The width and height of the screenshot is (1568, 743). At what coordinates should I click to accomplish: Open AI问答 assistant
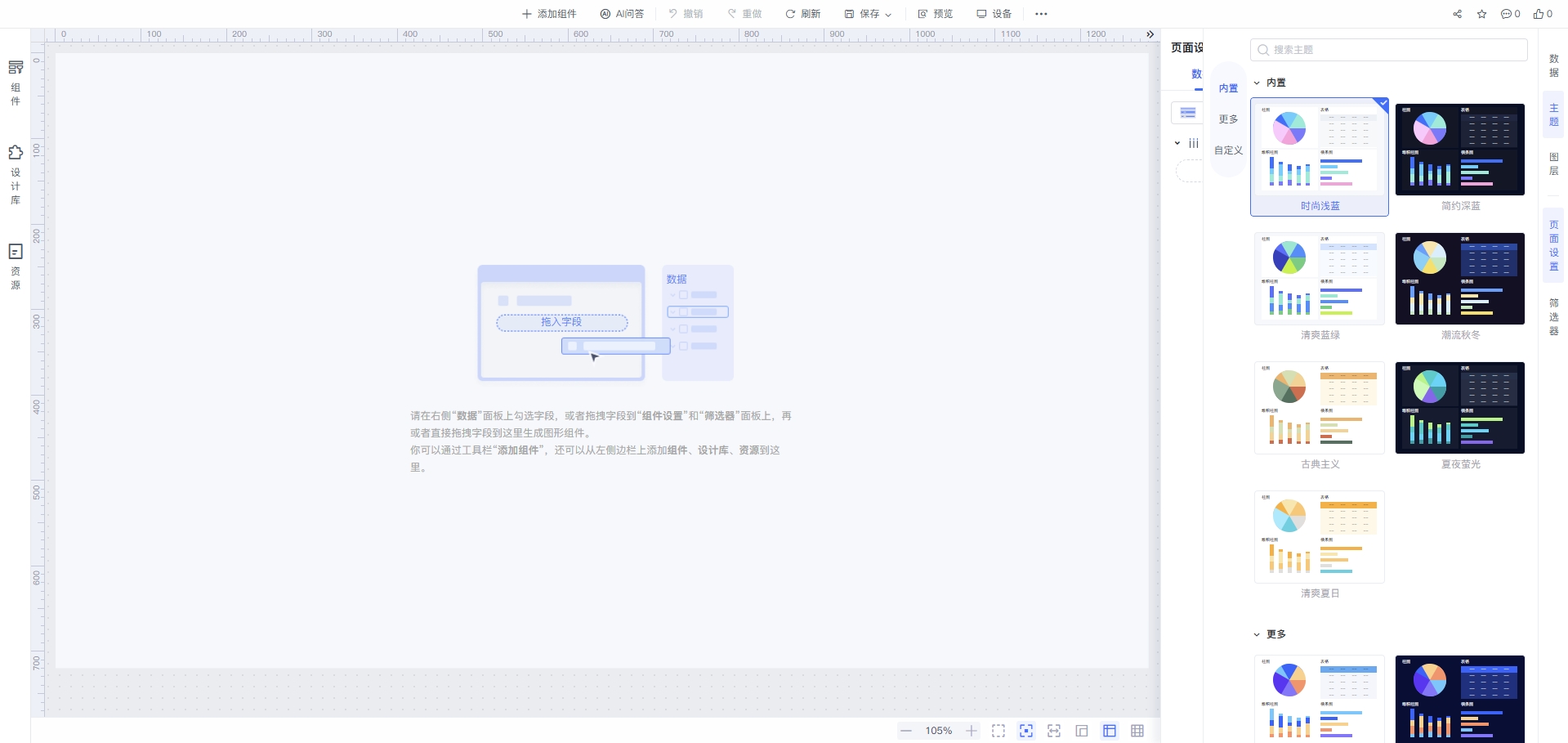[622, 14]
